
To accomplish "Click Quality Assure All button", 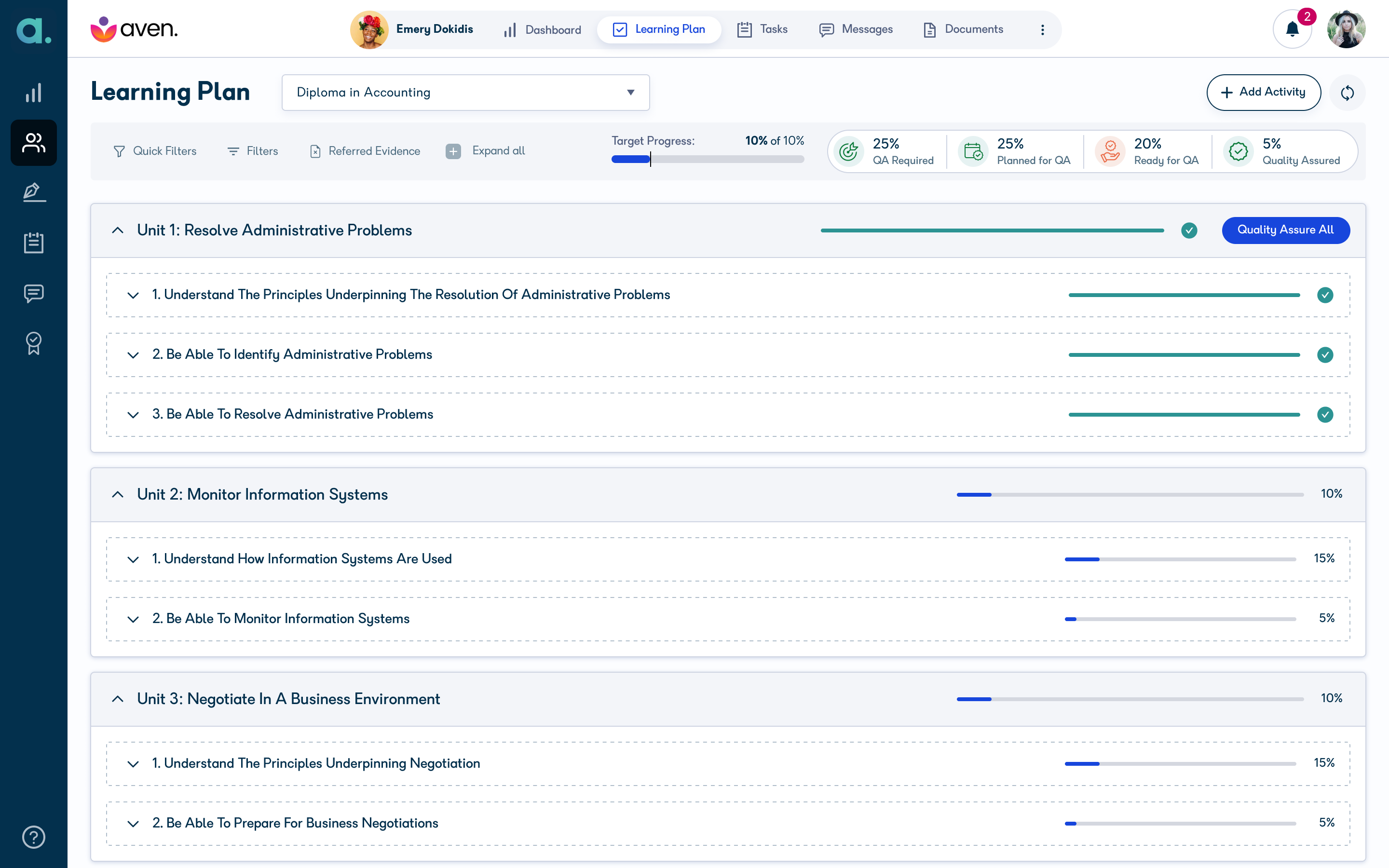I will pos(1286,230).
